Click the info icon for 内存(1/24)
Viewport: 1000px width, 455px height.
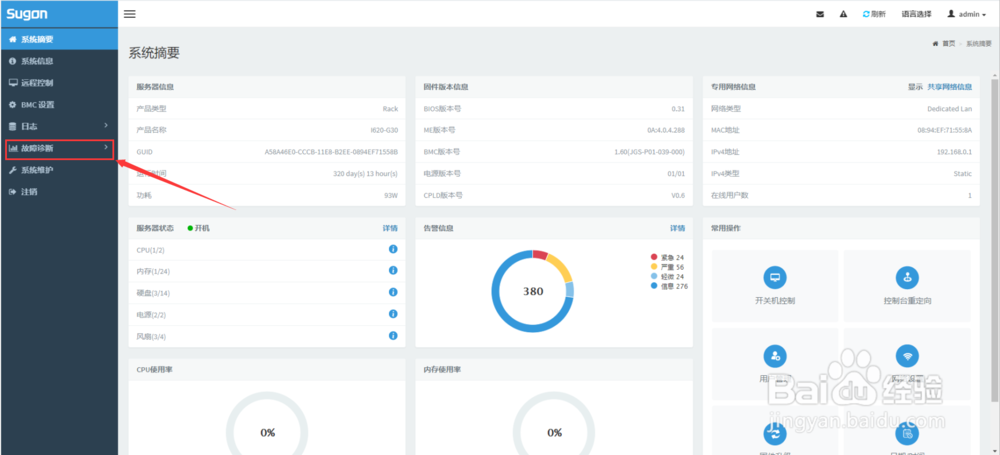393,271
